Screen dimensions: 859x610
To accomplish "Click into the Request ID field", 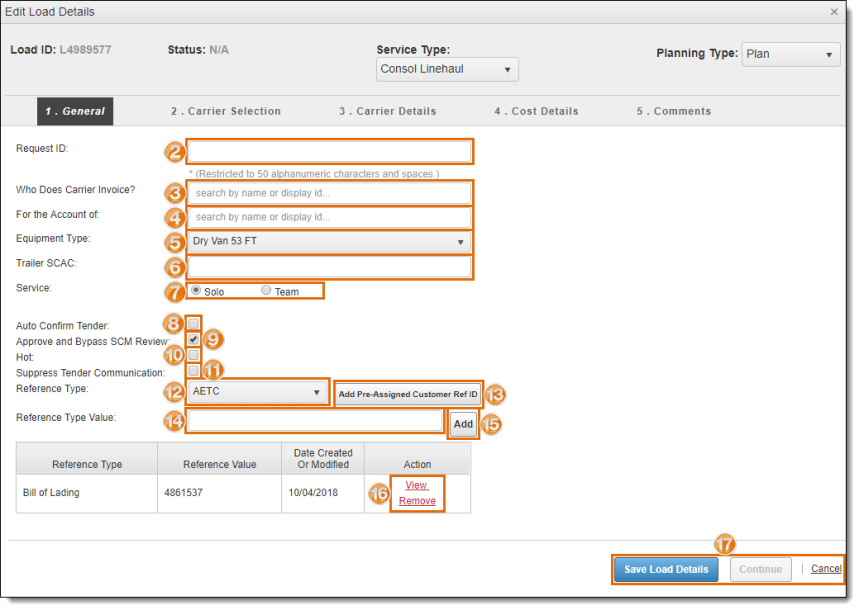I will pyautogui.click(x=329, y=151).
